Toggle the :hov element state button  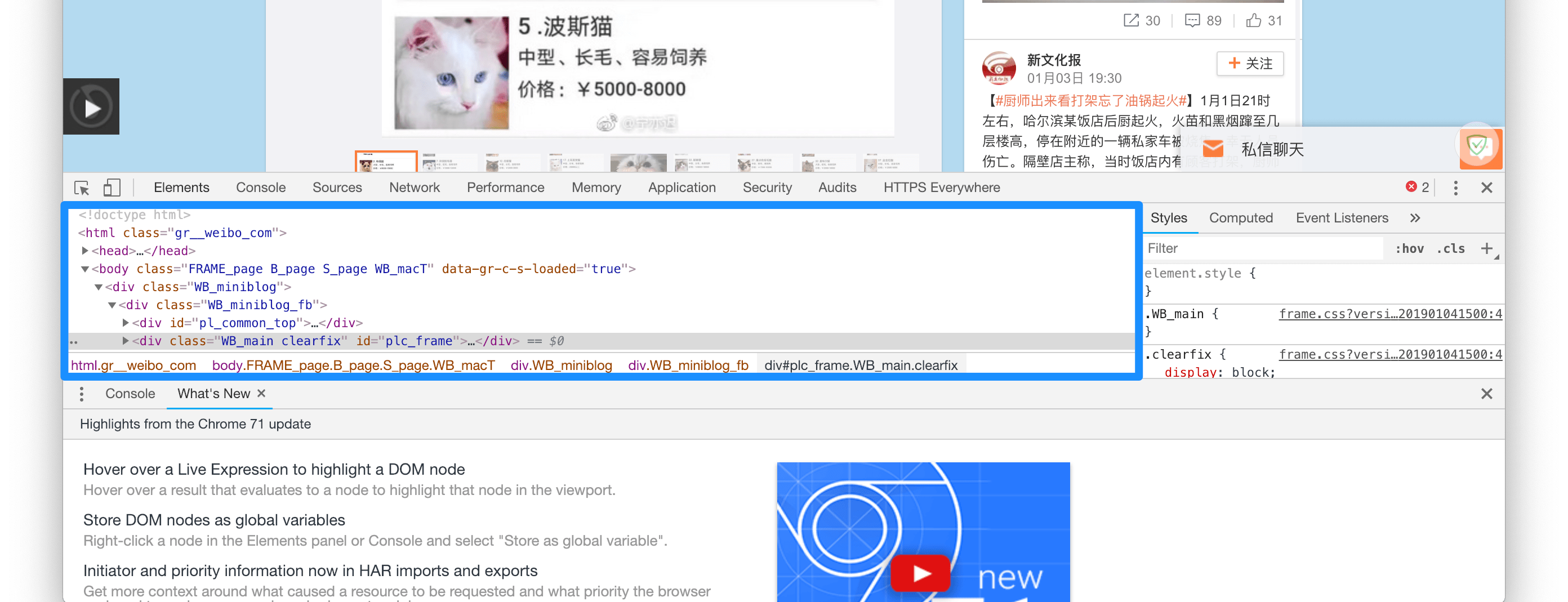[x=1409, y=248]
